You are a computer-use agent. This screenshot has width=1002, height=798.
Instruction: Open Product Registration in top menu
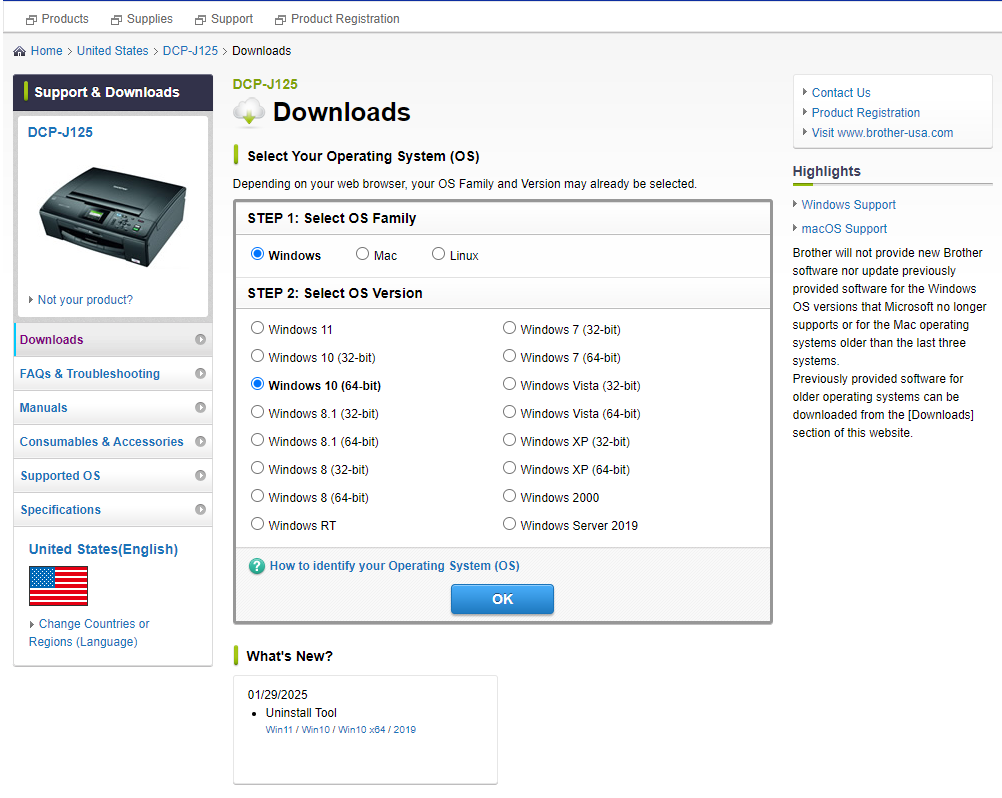point(345,19)
